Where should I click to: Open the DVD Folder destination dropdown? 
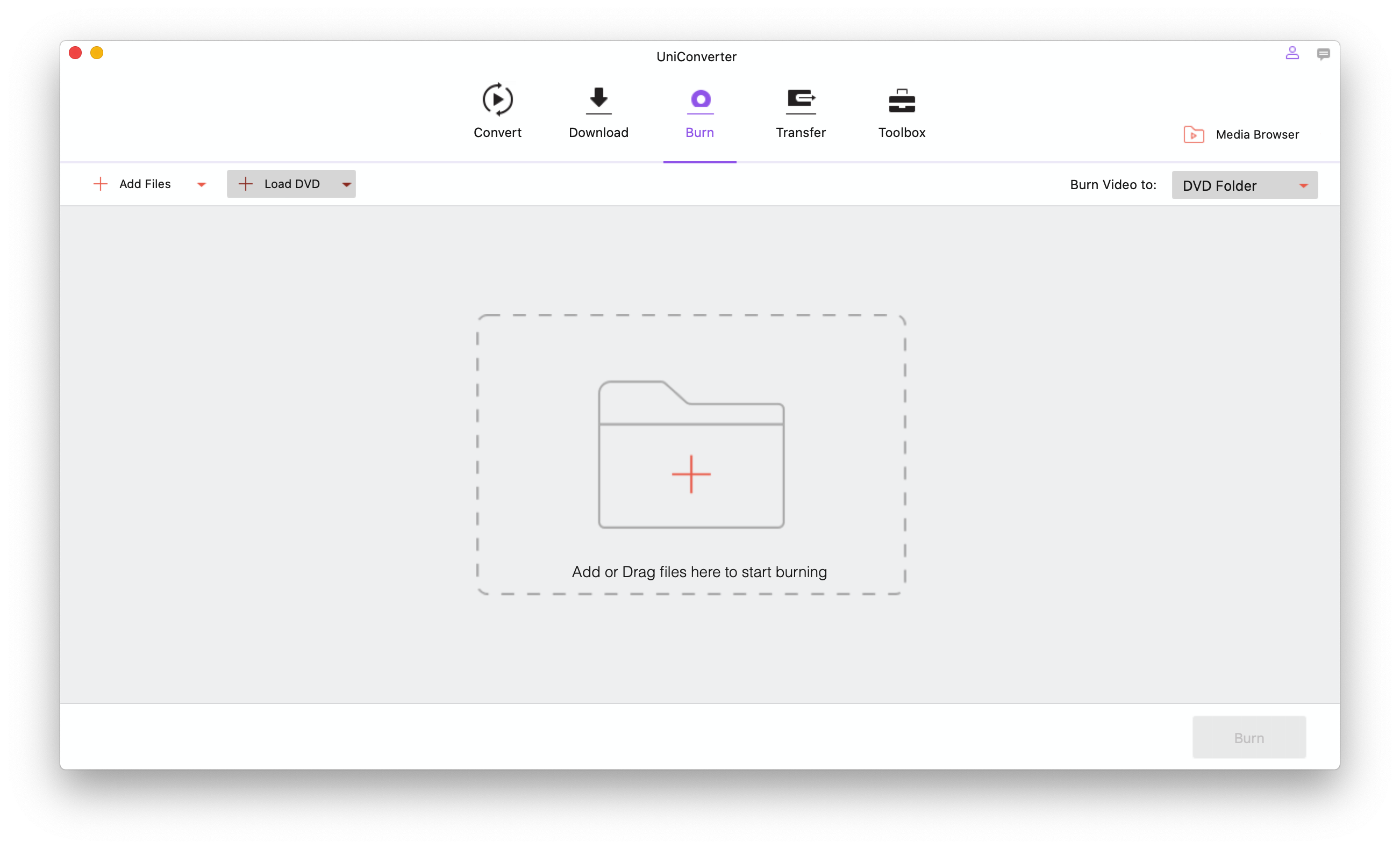click(1244, 185)
